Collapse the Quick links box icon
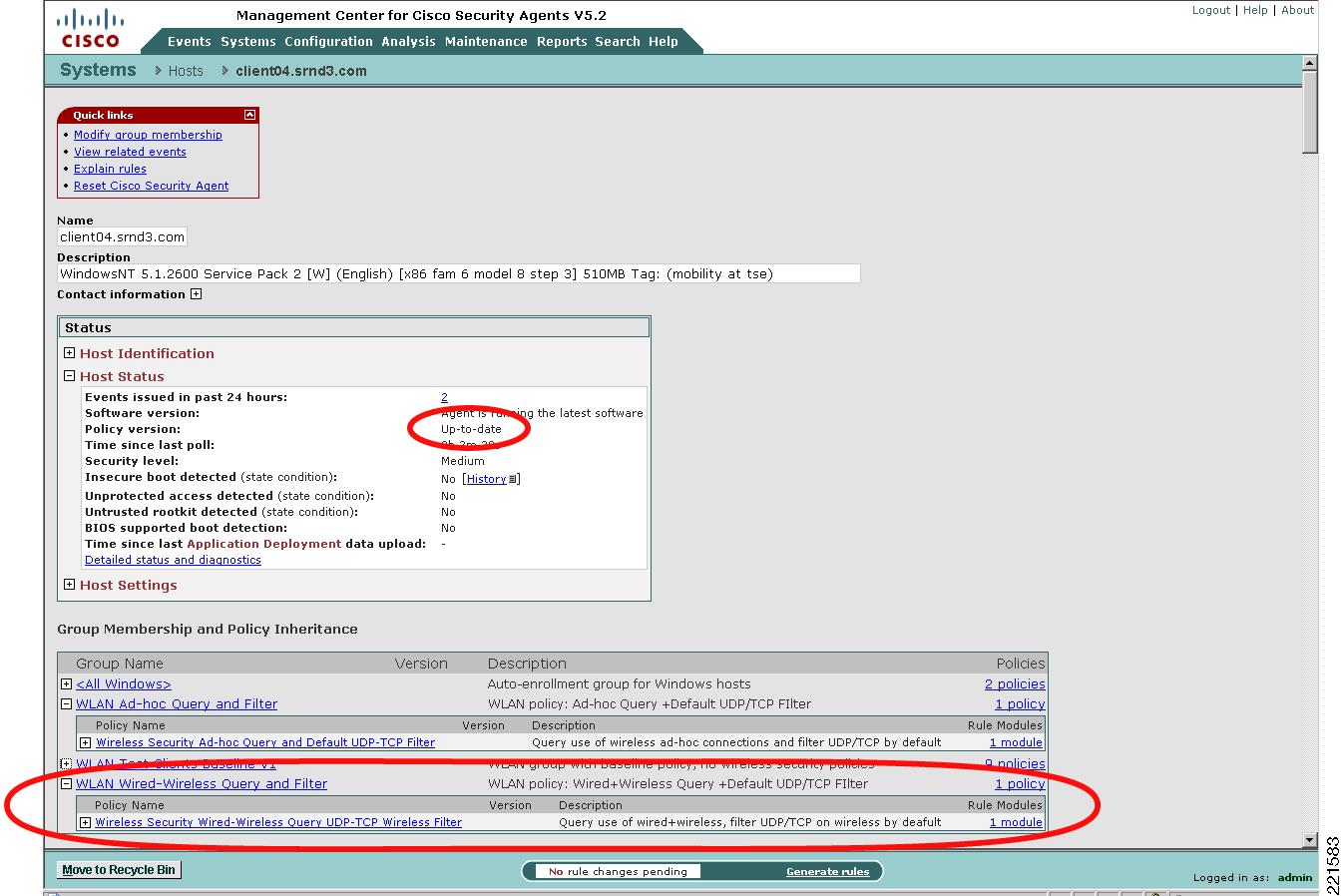This screenshot has width=1341, height=896. click(x=249, y=115)
